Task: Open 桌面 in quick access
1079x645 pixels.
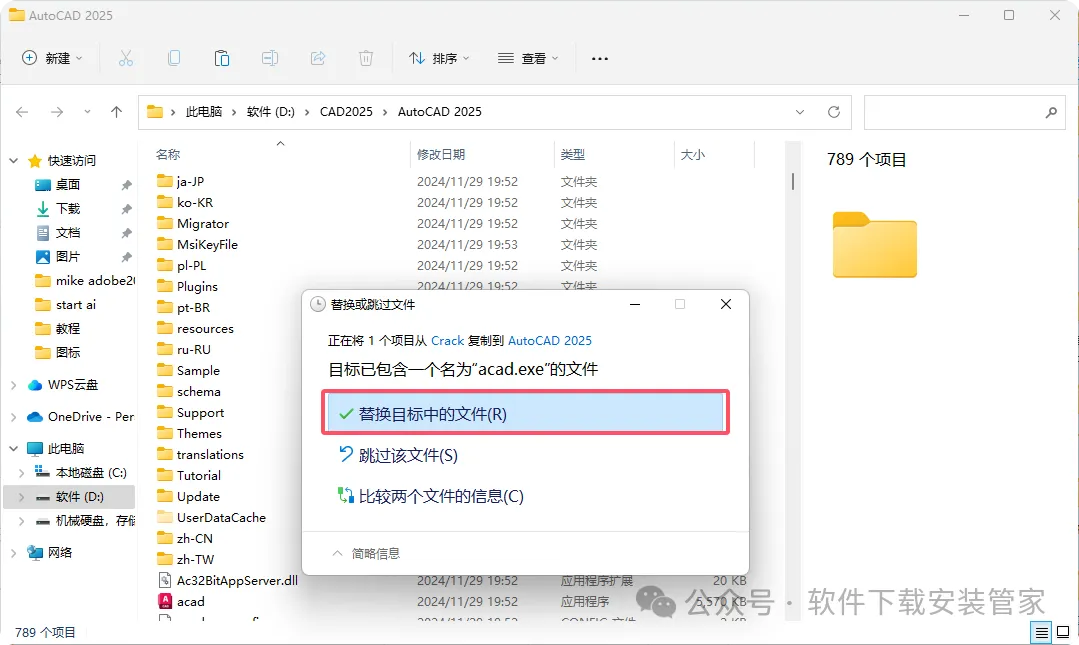Action: [67, 184]
